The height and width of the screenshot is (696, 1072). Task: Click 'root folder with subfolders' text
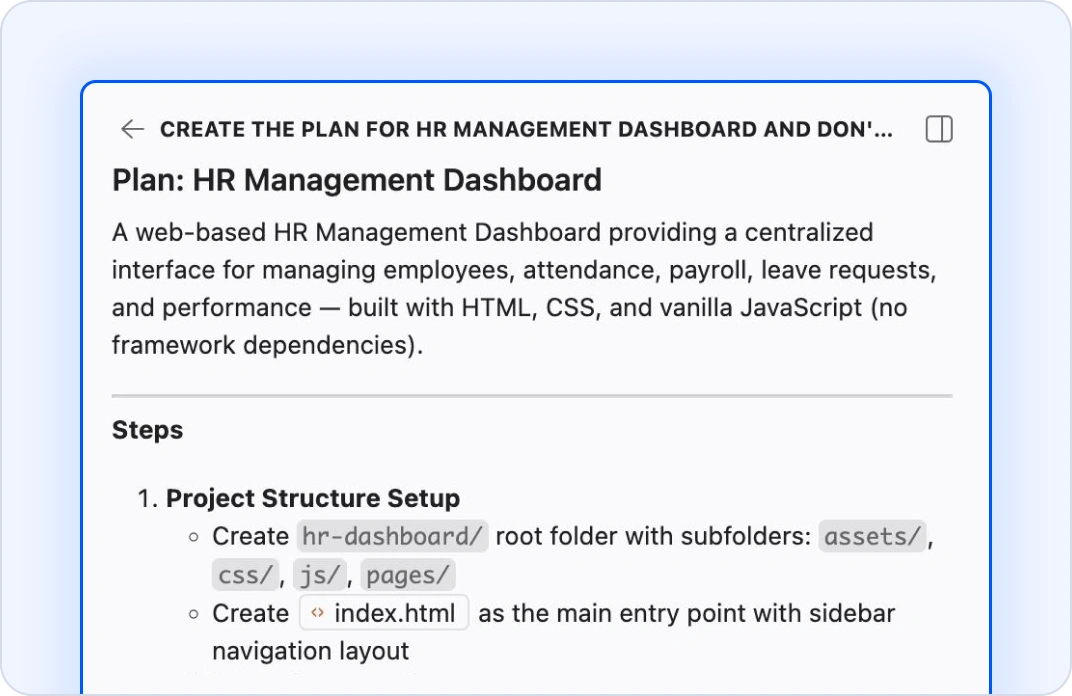point(653,537)
